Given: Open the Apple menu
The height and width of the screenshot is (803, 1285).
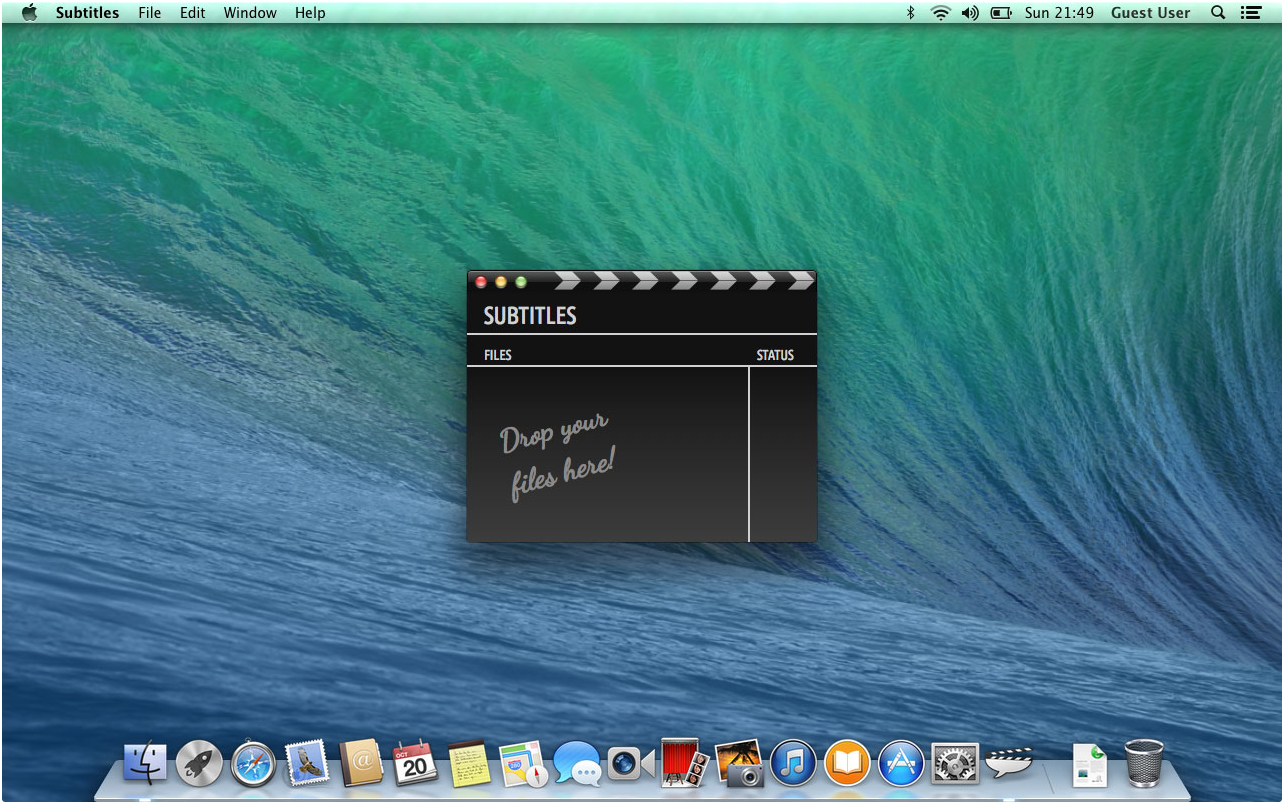Looking at the screenshot, I should 29,13.
